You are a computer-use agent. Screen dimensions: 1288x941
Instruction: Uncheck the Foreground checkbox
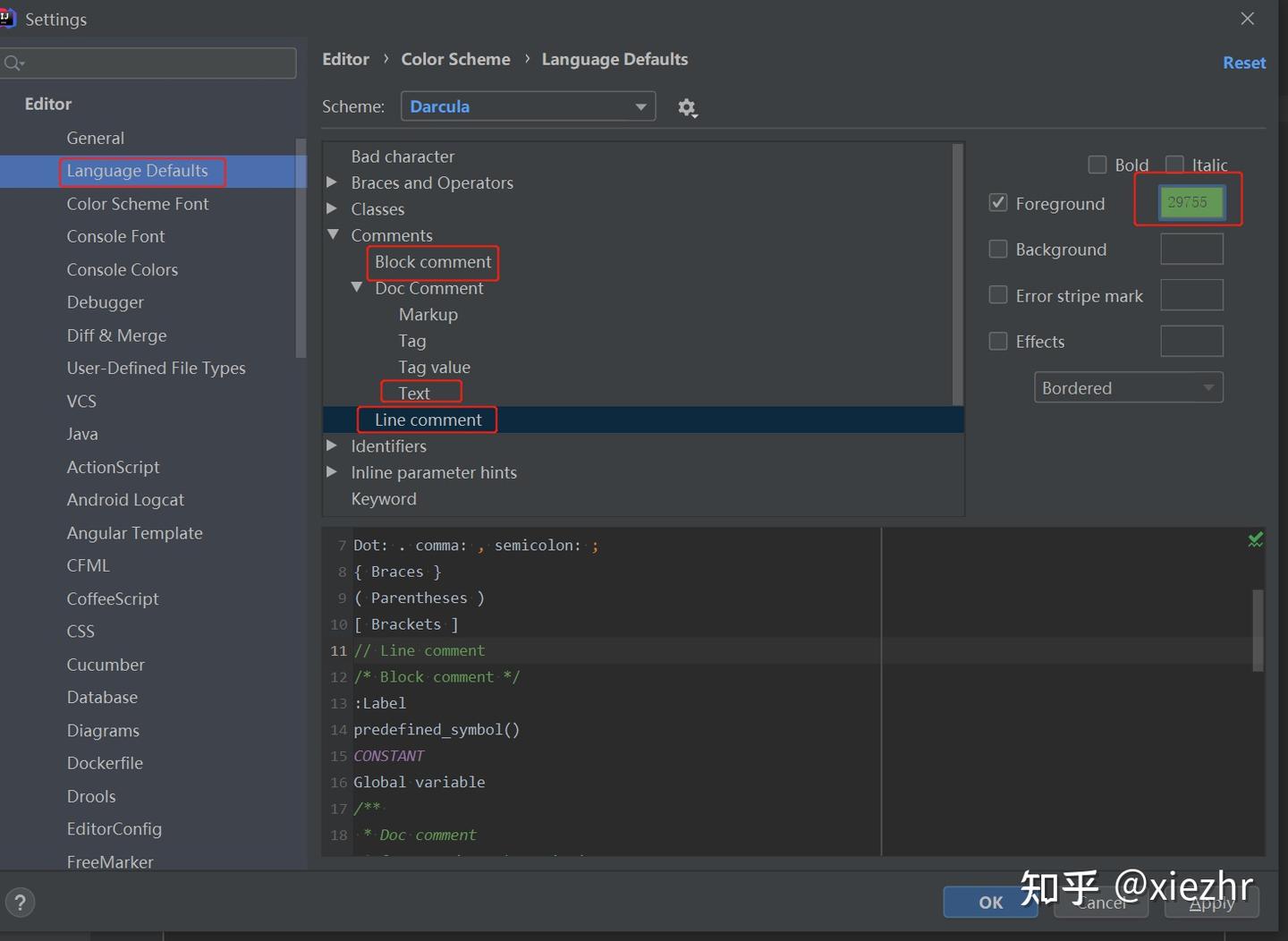pos(998,202)
